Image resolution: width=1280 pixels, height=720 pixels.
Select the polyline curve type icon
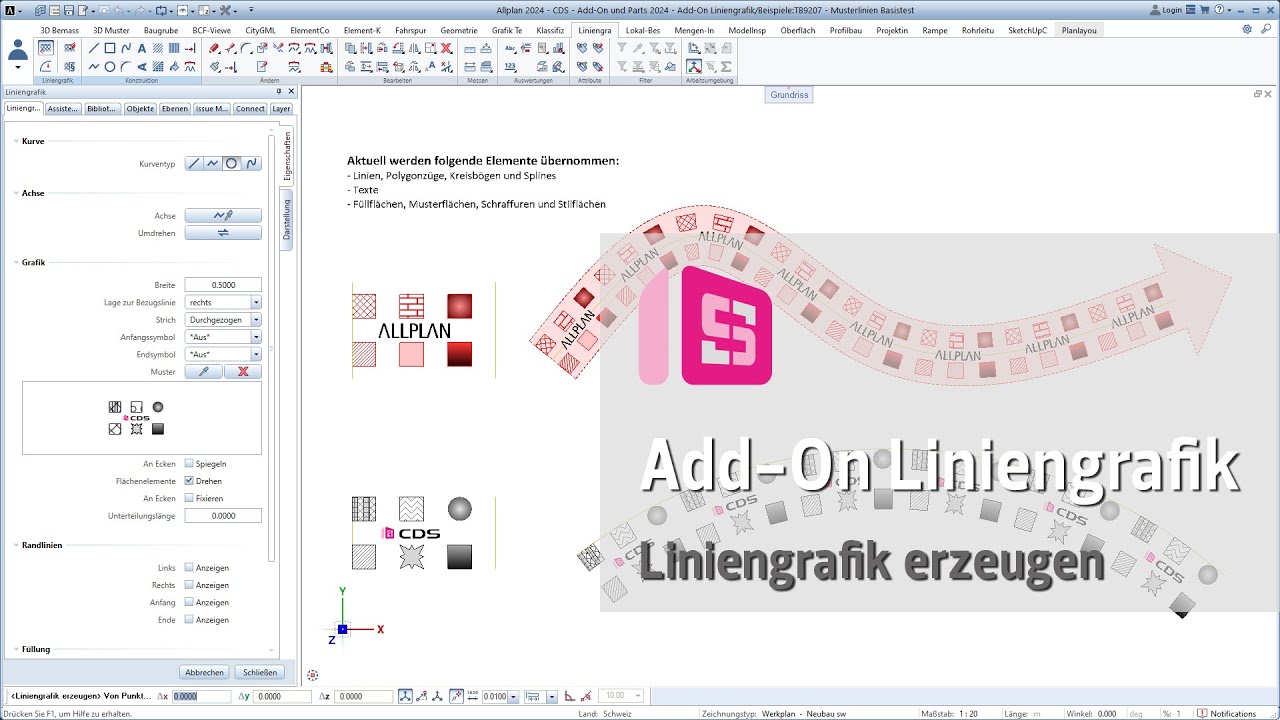point(213,163)
